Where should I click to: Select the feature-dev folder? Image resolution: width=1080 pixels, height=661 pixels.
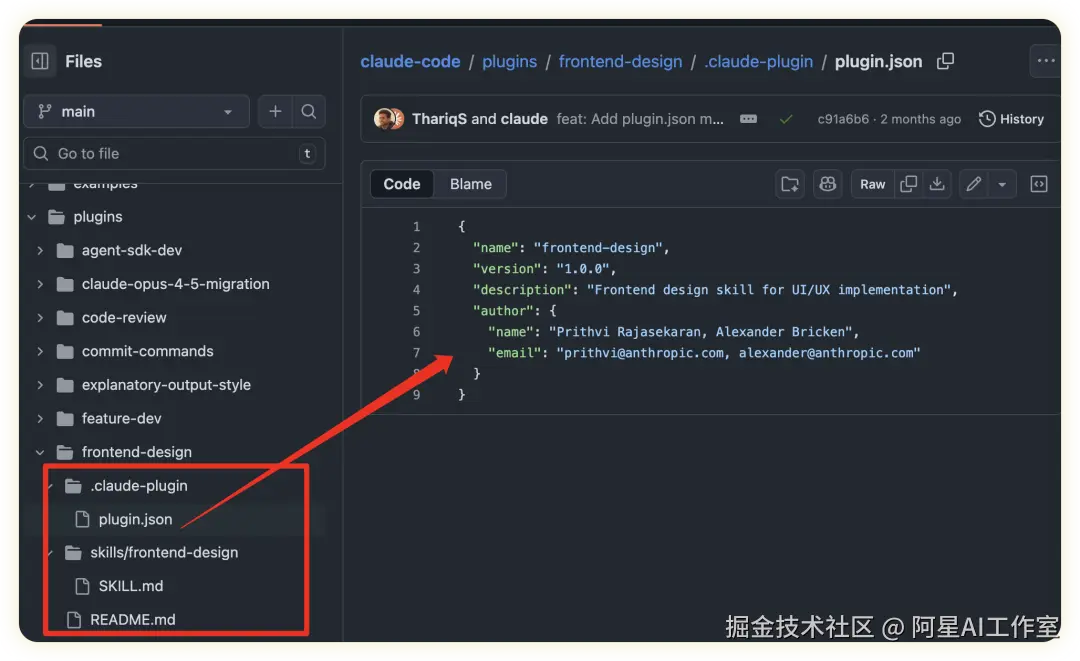click(121, 419)
